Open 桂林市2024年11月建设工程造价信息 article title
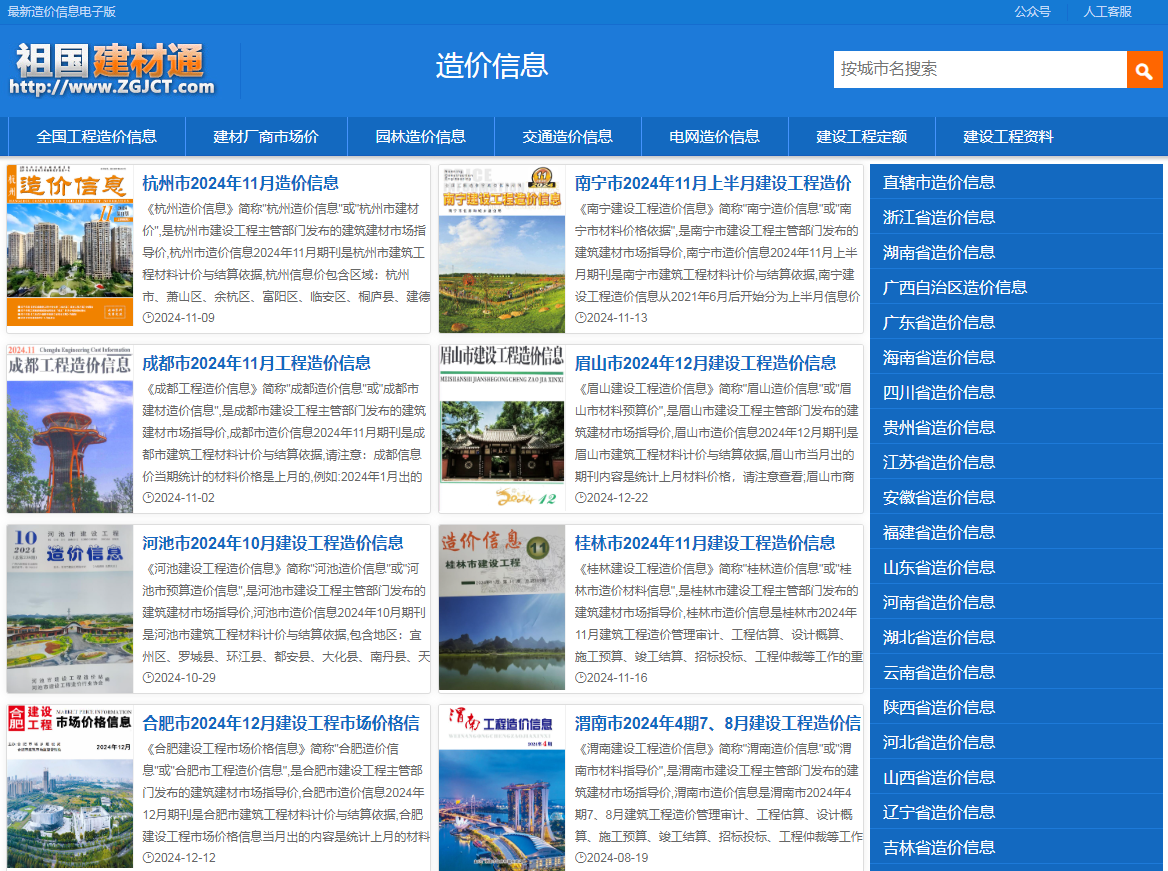Image resolution: width=1168 pixels, height=871 pixels. 705,543
